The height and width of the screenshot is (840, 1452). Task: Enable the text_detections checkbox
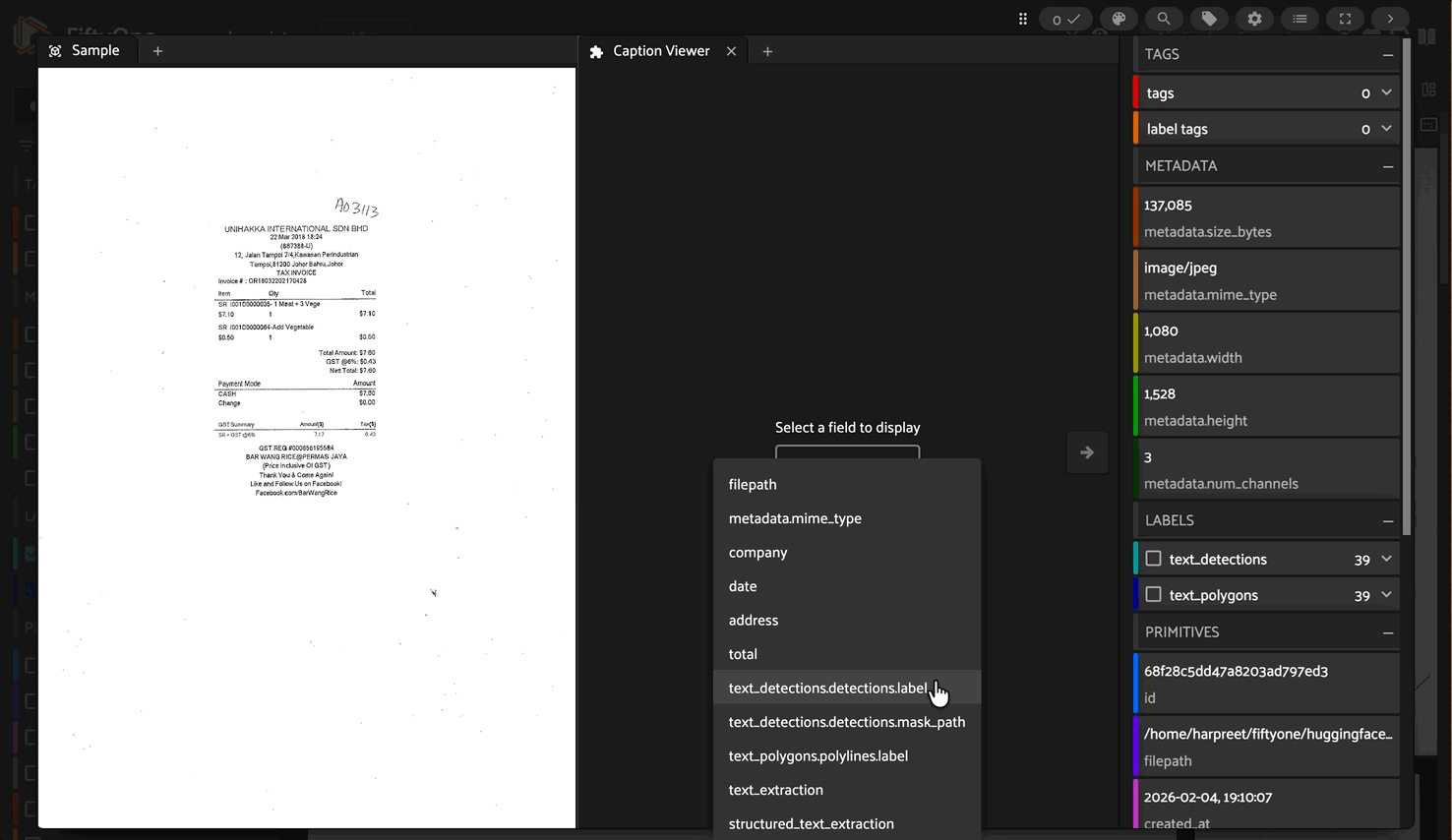coord(1154,559)
